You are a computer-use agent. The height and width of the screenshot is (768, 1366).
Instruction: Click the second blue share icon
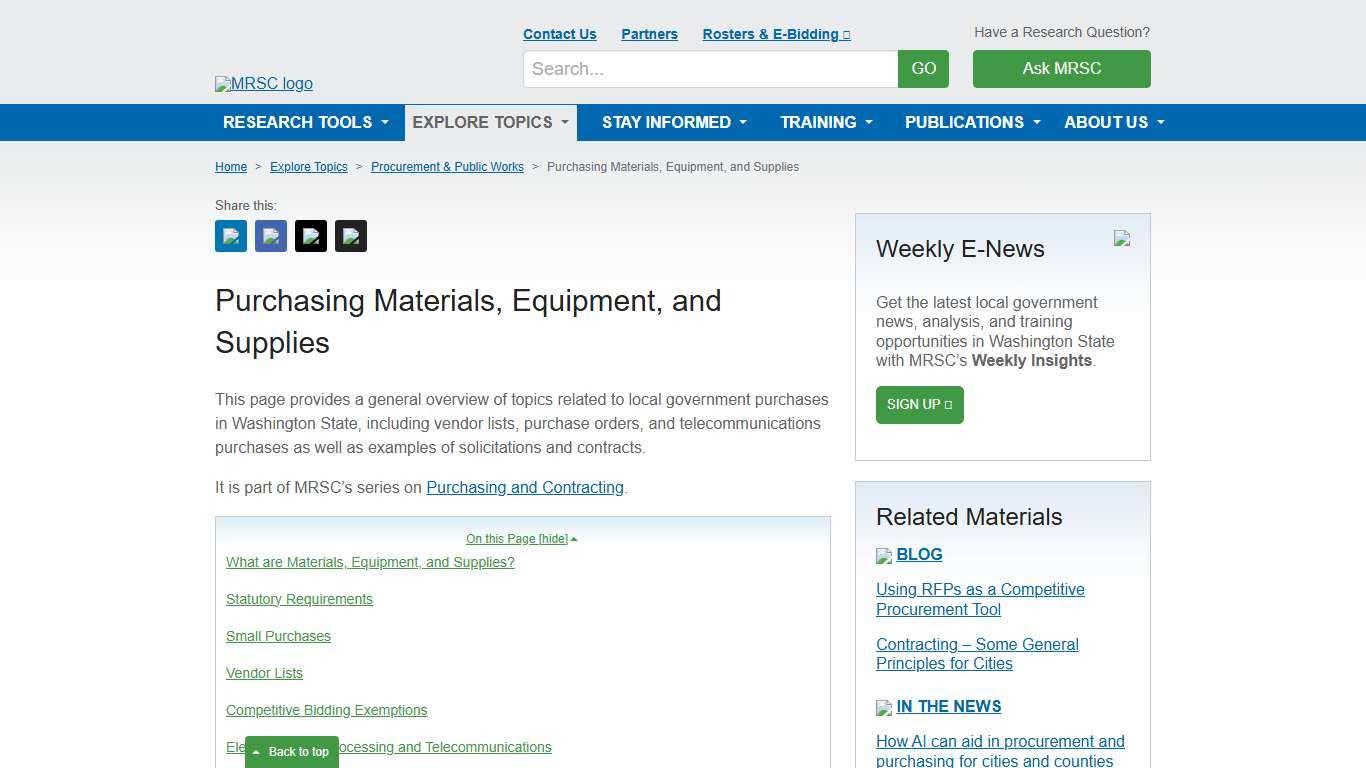pos(270,236)
